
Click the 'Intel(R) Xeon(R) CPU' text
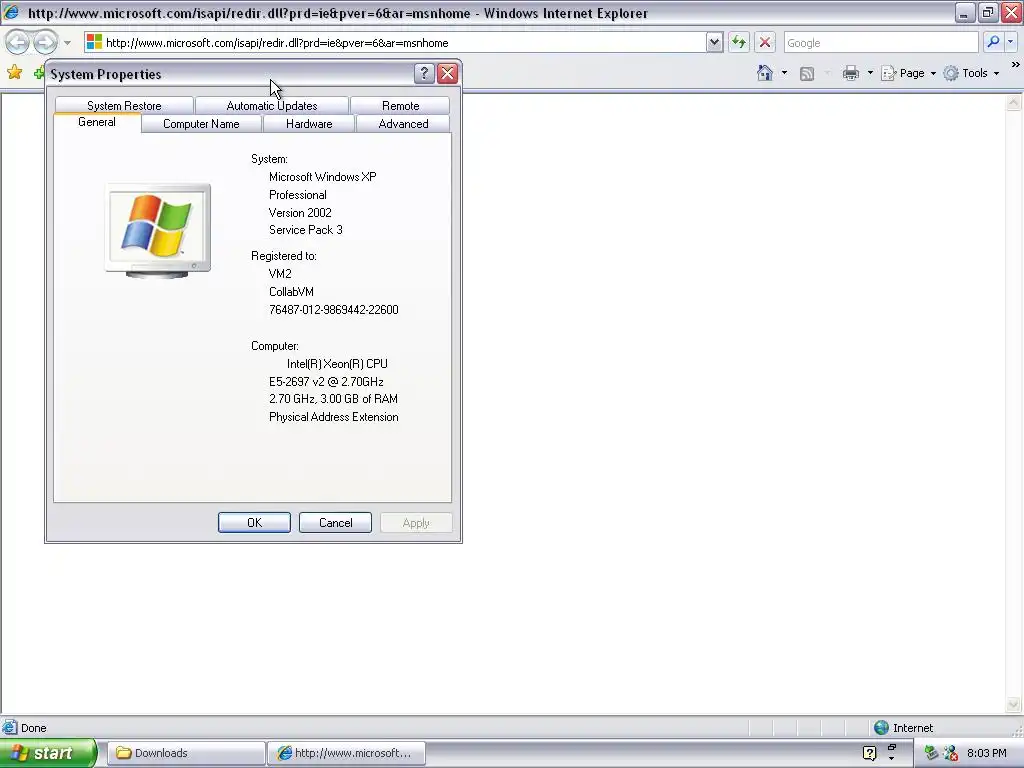pos(337,364)
